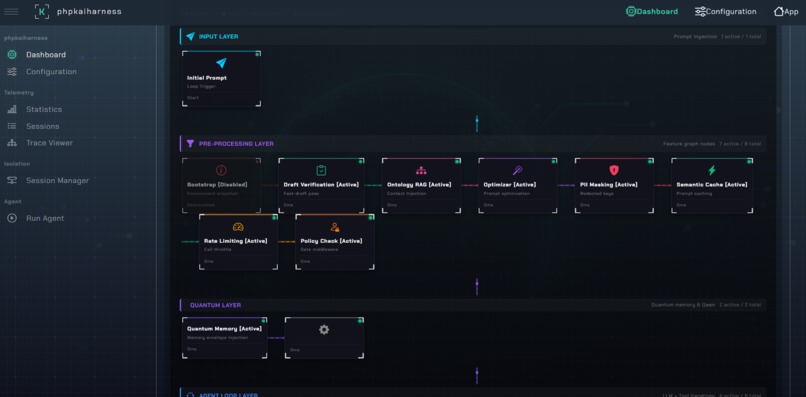Select the PII Masking [Active] title
The image size is (806, 397).
tap(609, 185)
